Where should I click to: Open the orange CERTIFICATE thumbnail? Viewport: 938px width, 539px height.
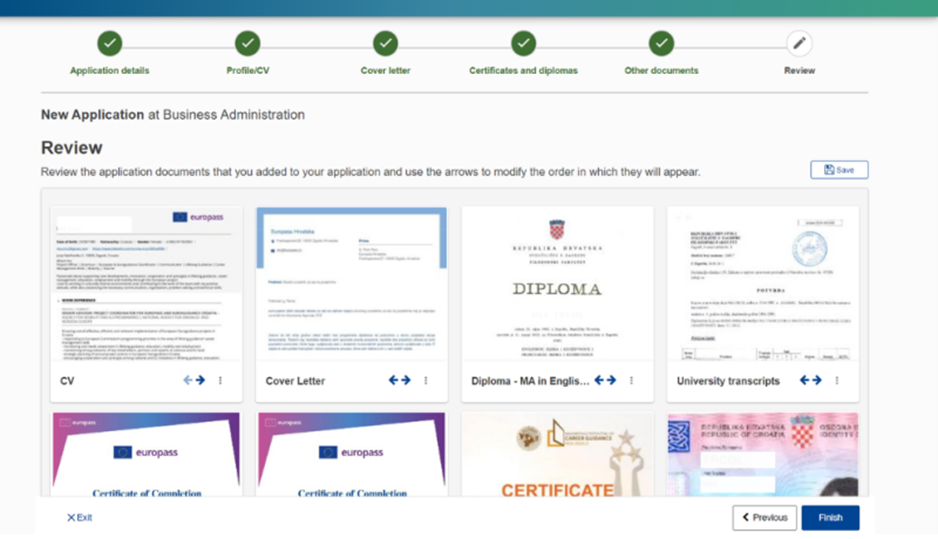(558, 455)
